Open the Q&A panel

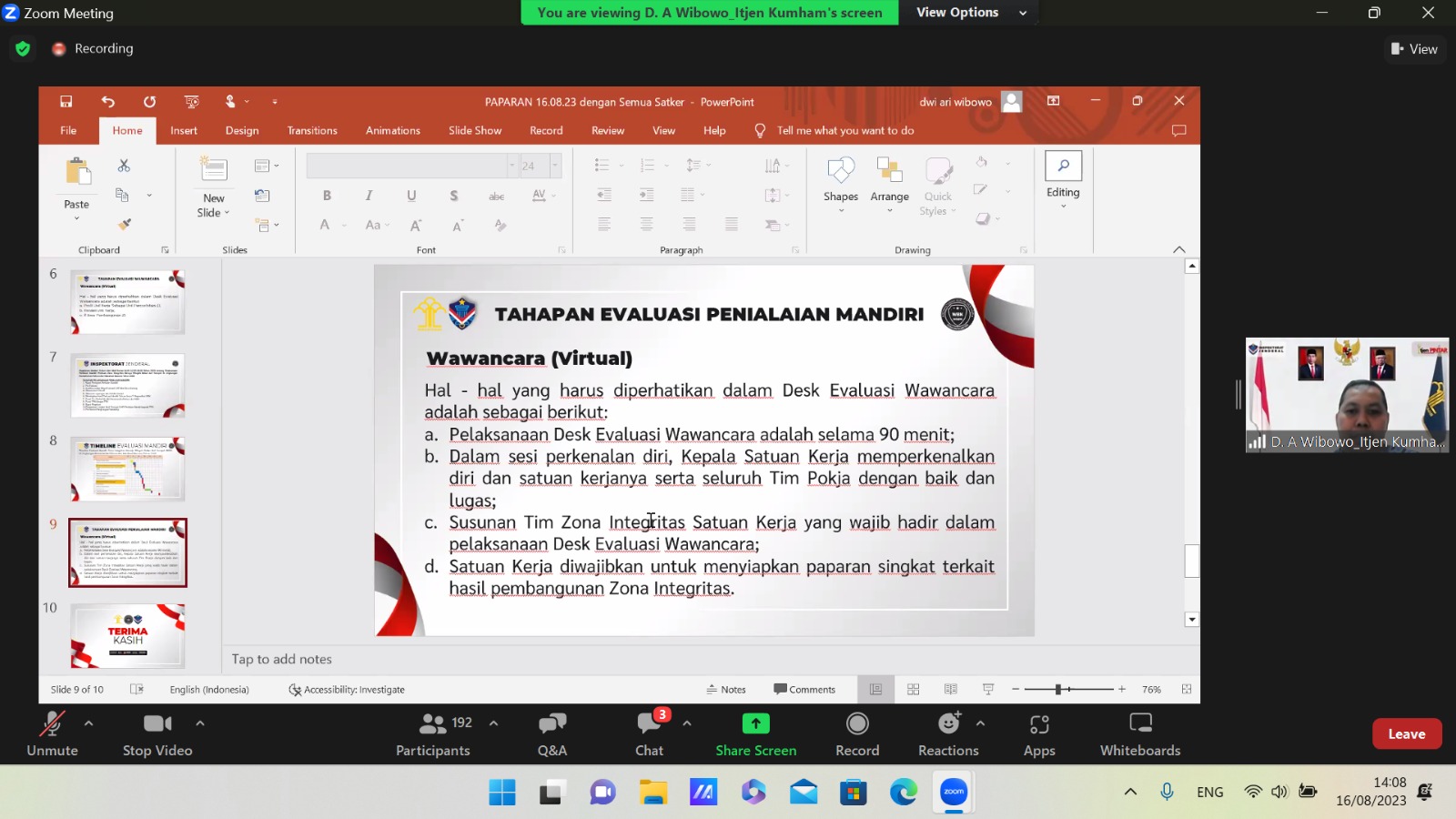click(x=551, y=733)
